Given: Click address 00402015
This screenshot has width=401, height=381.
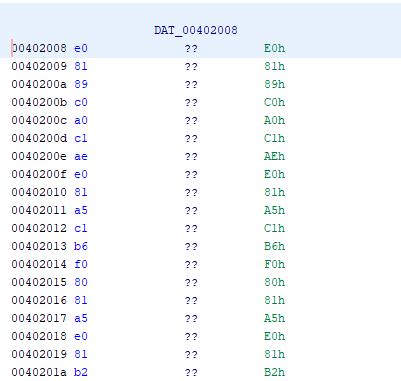Looking at the screenshot, I should (x=39, y=282).
